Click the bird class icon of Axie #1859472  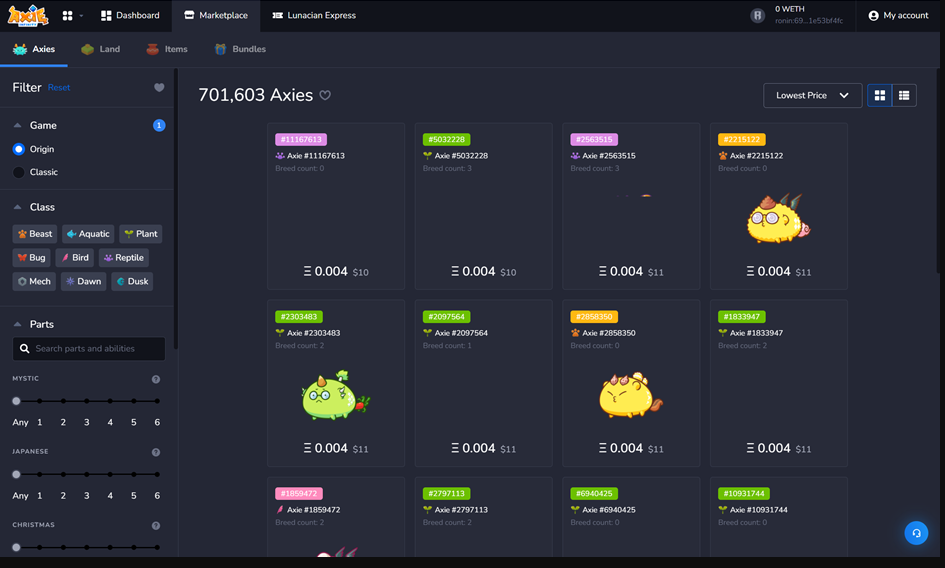click(x=280, y=510)
